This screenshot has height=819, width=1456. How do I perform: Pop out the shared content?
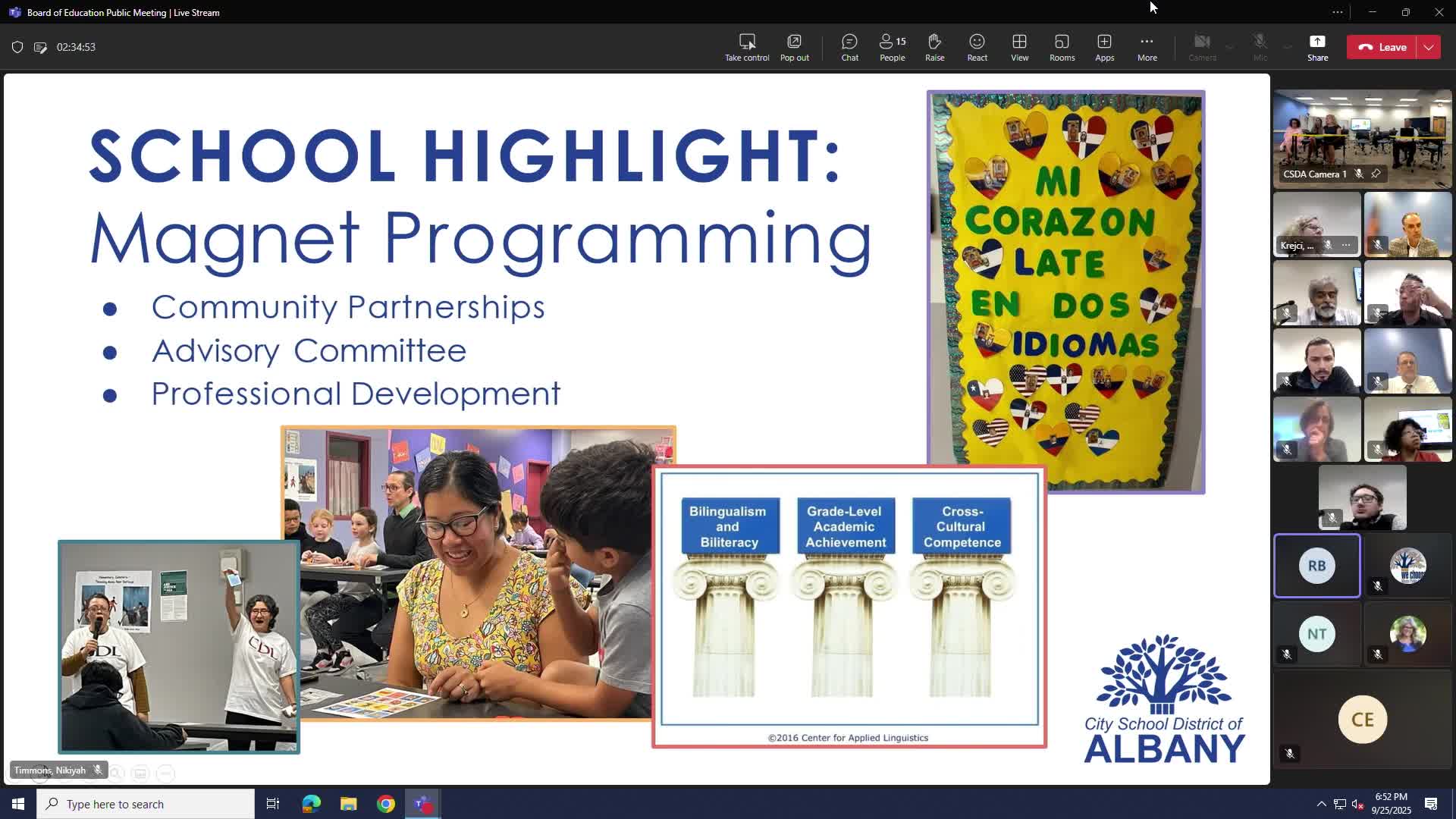click(794, 47)
